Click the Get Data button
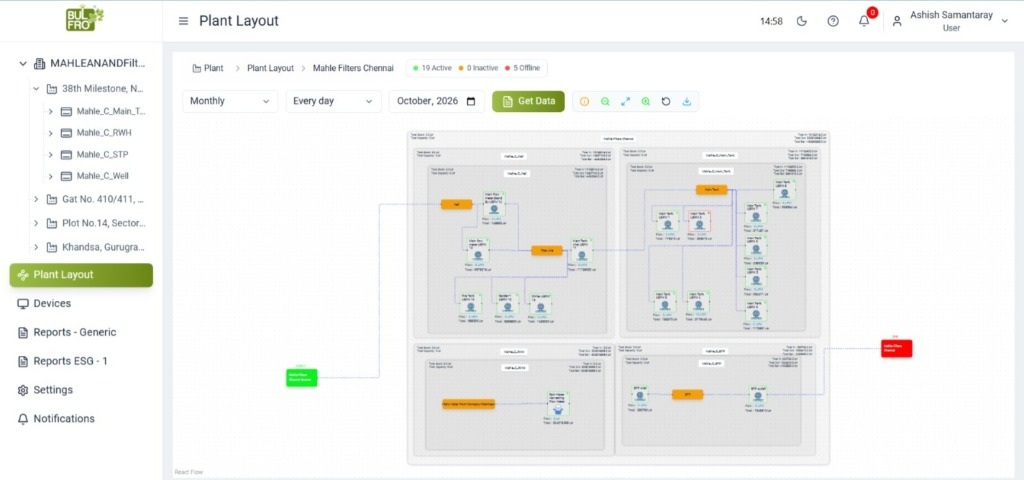The width and height of the screenshot is (1024, 480). [x=528, y=101]
